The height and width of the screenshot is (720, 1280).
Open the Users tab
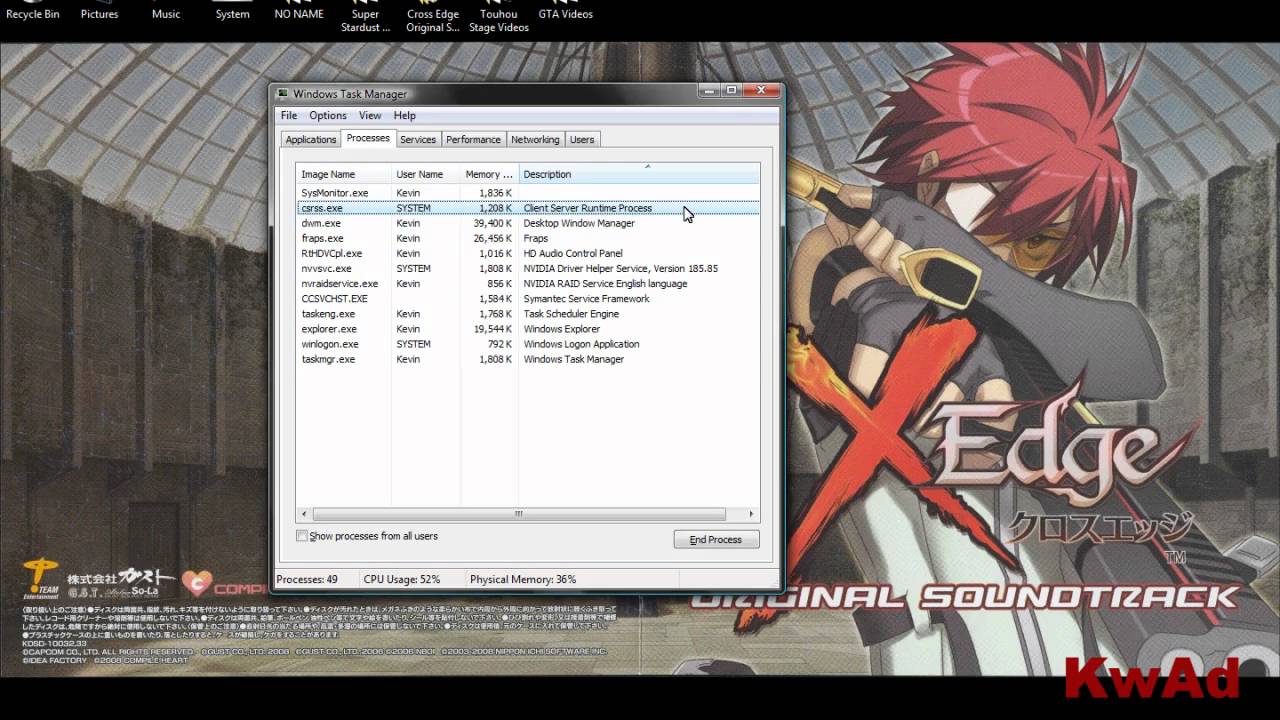[582, 139]
